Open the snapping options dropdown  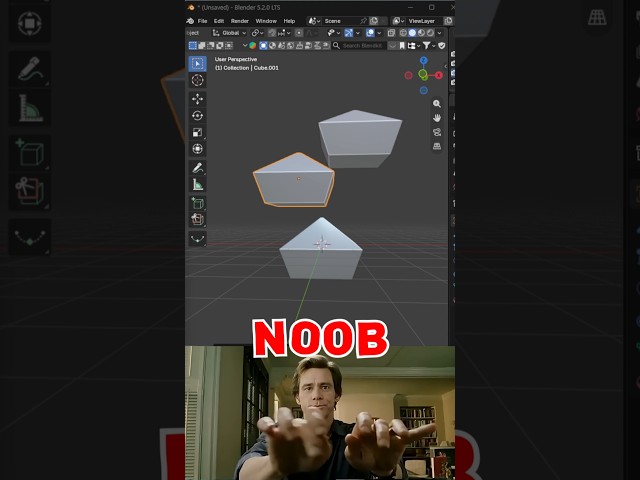click(x=282, y=33)
